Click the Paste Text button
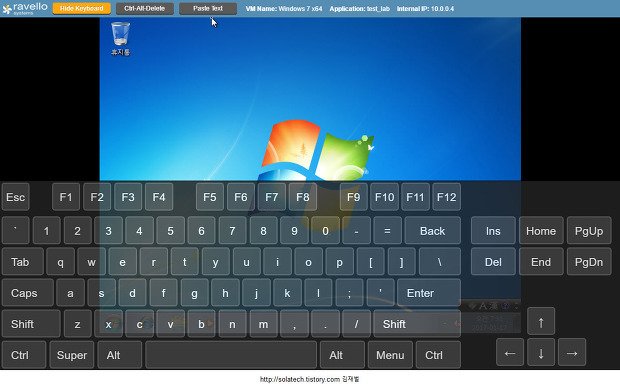Image resolution: width=620 pixels, height=388 pixels. (x=208, y=8)
